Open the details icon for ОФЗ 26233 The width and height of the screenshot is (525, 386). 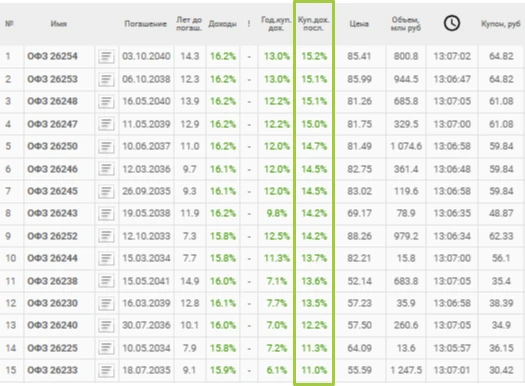(106, 370)
